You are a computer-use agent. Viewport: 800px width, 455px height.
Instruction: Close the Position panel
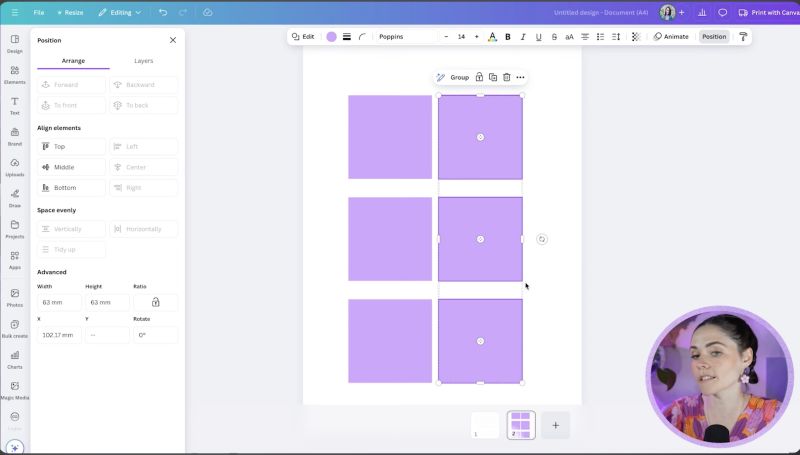pyautogui.click(x=173, y=40)
